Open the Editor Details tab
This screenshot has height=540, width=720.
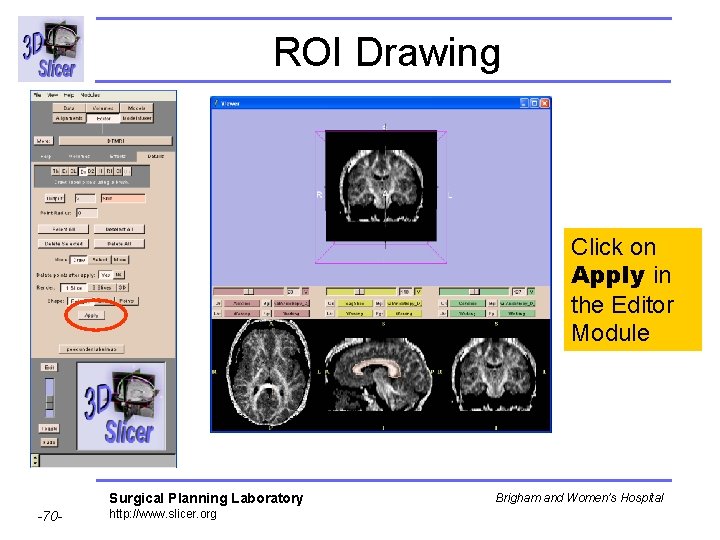click(155, 156)
